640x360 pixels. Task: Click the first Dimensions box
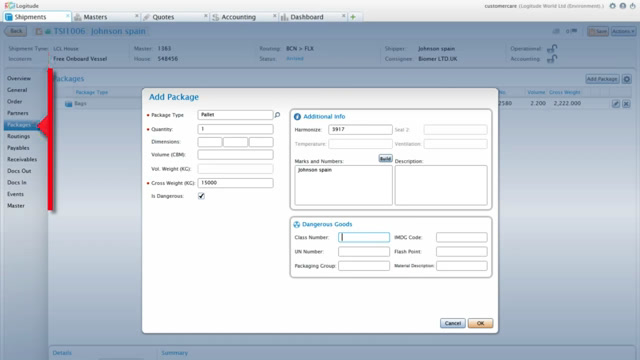click(x=210, y=142)
